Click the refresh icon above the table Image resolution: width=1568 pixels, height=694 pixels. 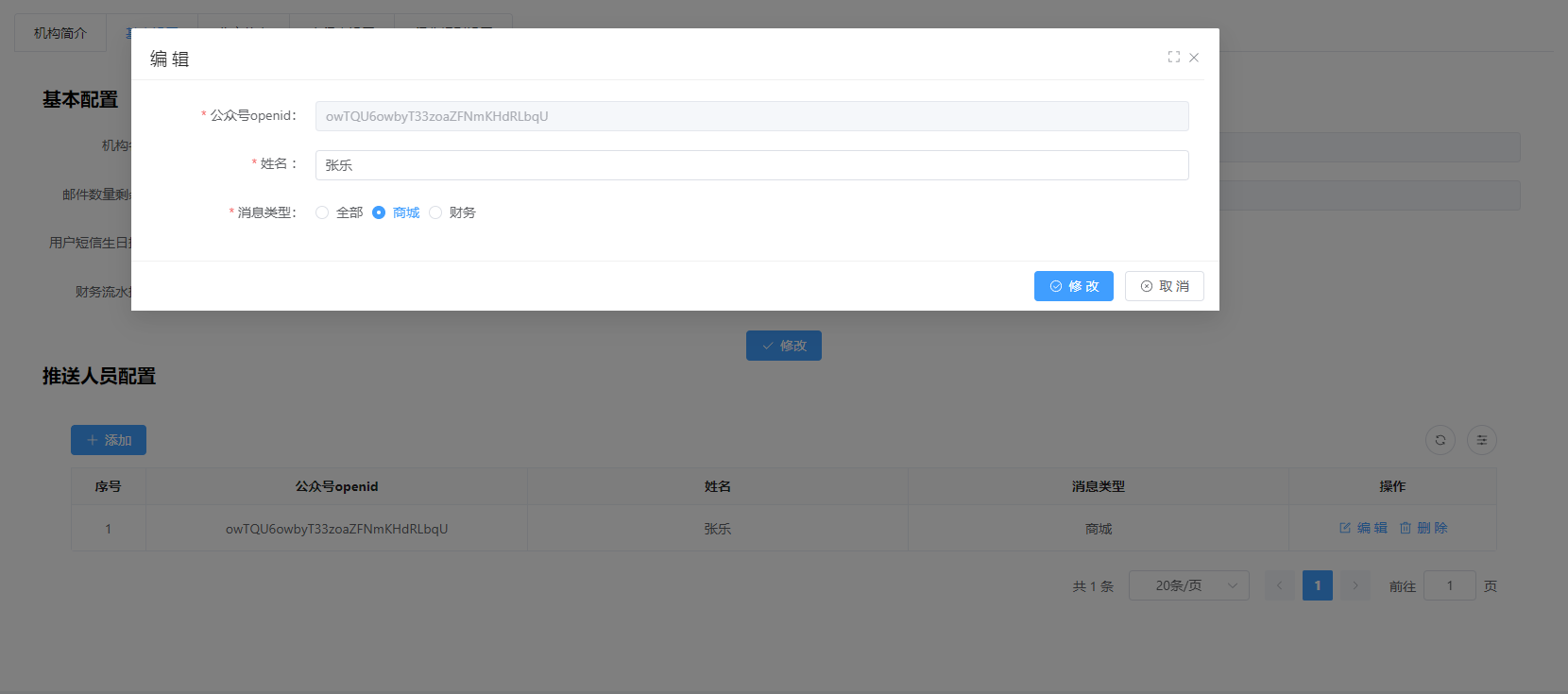click(1440, 440)
